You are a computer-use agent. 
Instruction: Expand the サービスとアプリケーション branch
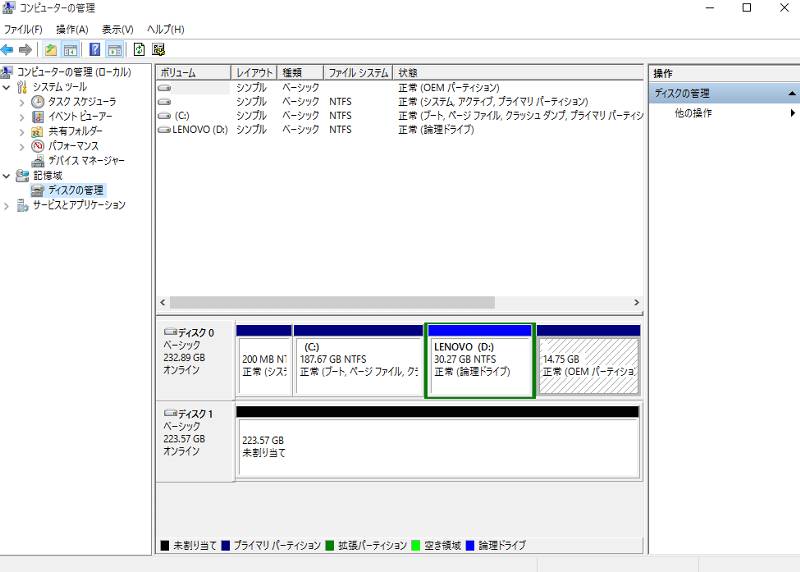(x=6, y=206)
